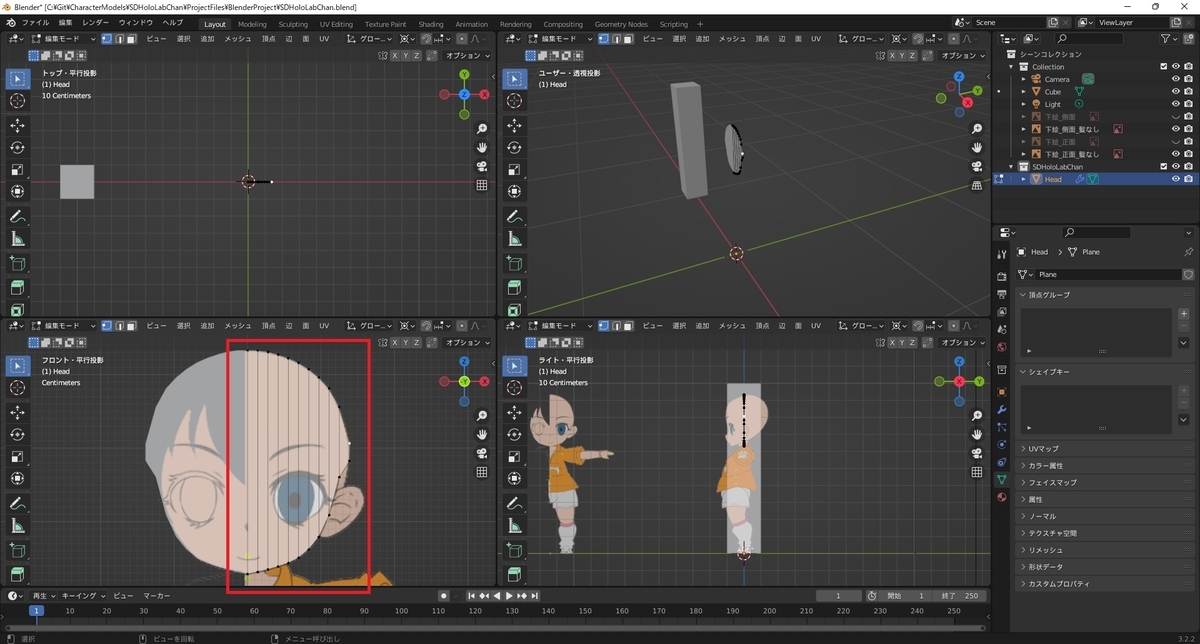Viewport: 1200px width, 644px height.
Task: Open the Tool properties tab
Action: click(1002, 255)
